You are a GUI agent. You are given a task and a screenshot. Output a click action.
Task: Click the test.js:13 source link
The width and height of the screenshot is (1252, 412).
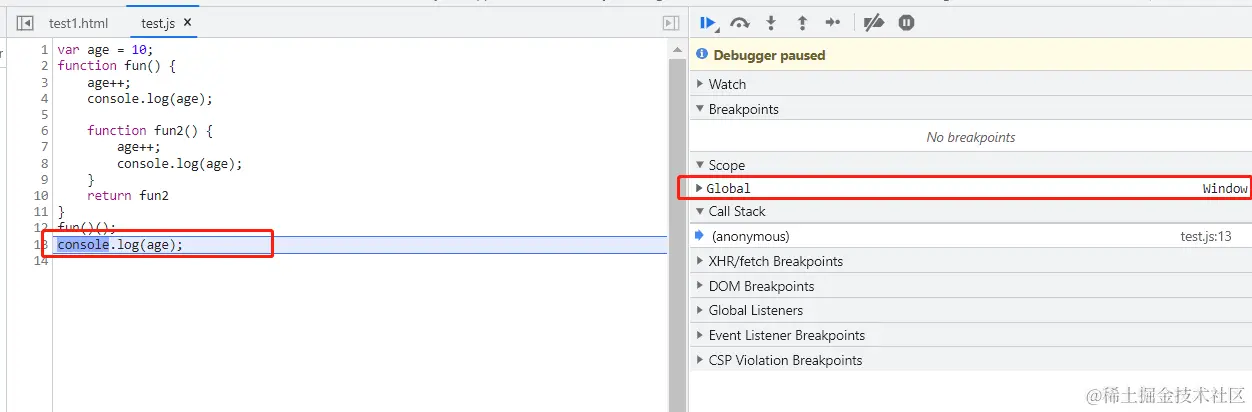[x=1206, y=237]
